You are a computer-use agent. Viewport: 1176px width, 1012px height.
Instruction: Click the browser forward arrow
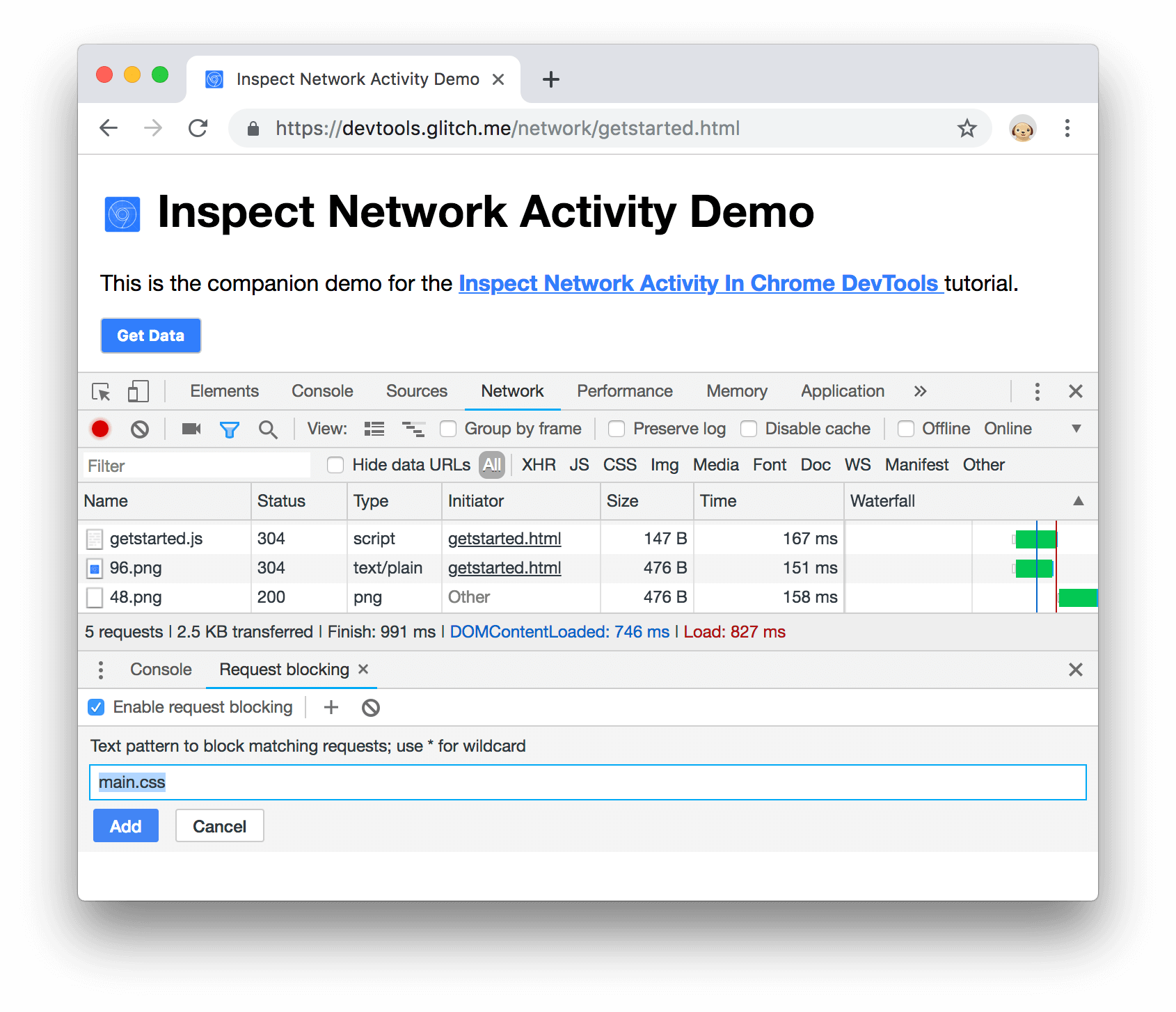point(153,128)
